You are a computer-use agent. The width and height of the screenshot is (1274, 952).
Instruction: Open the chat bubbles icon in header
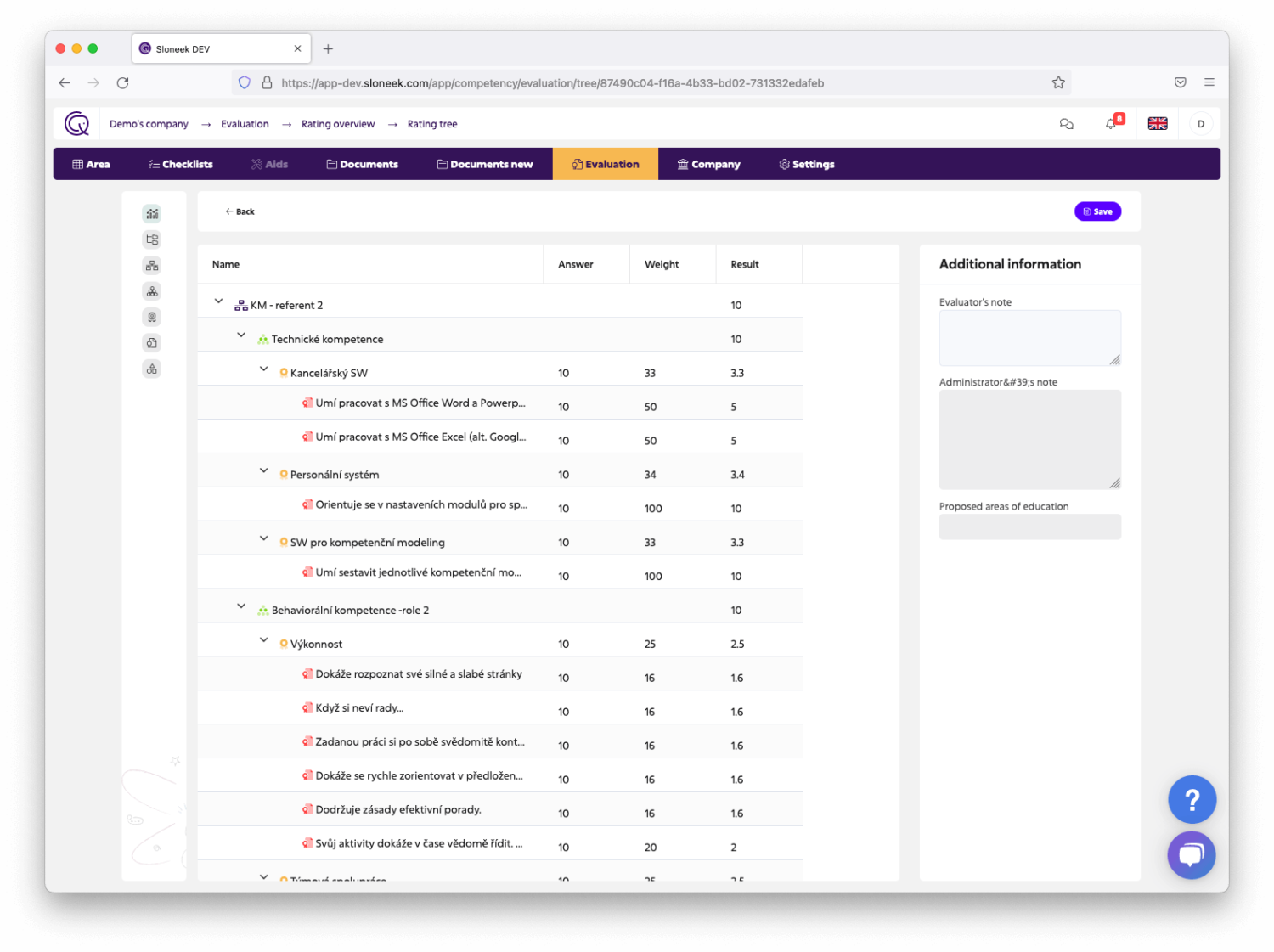pyautogui.click(x=1067, y=124)
